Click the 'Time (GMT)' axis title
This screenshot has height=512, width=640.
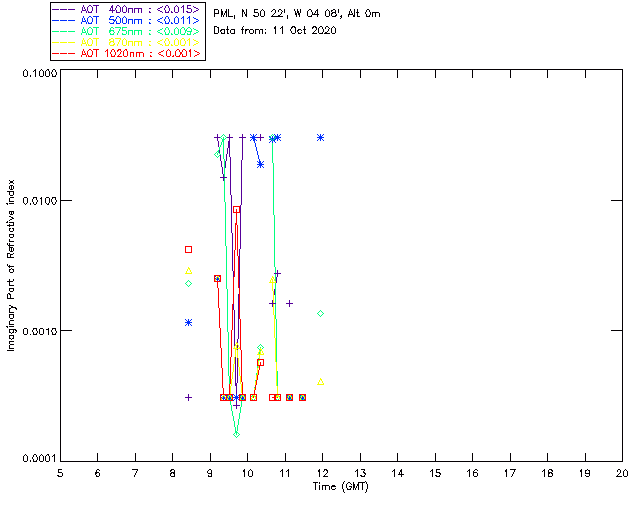click(340, 487)
